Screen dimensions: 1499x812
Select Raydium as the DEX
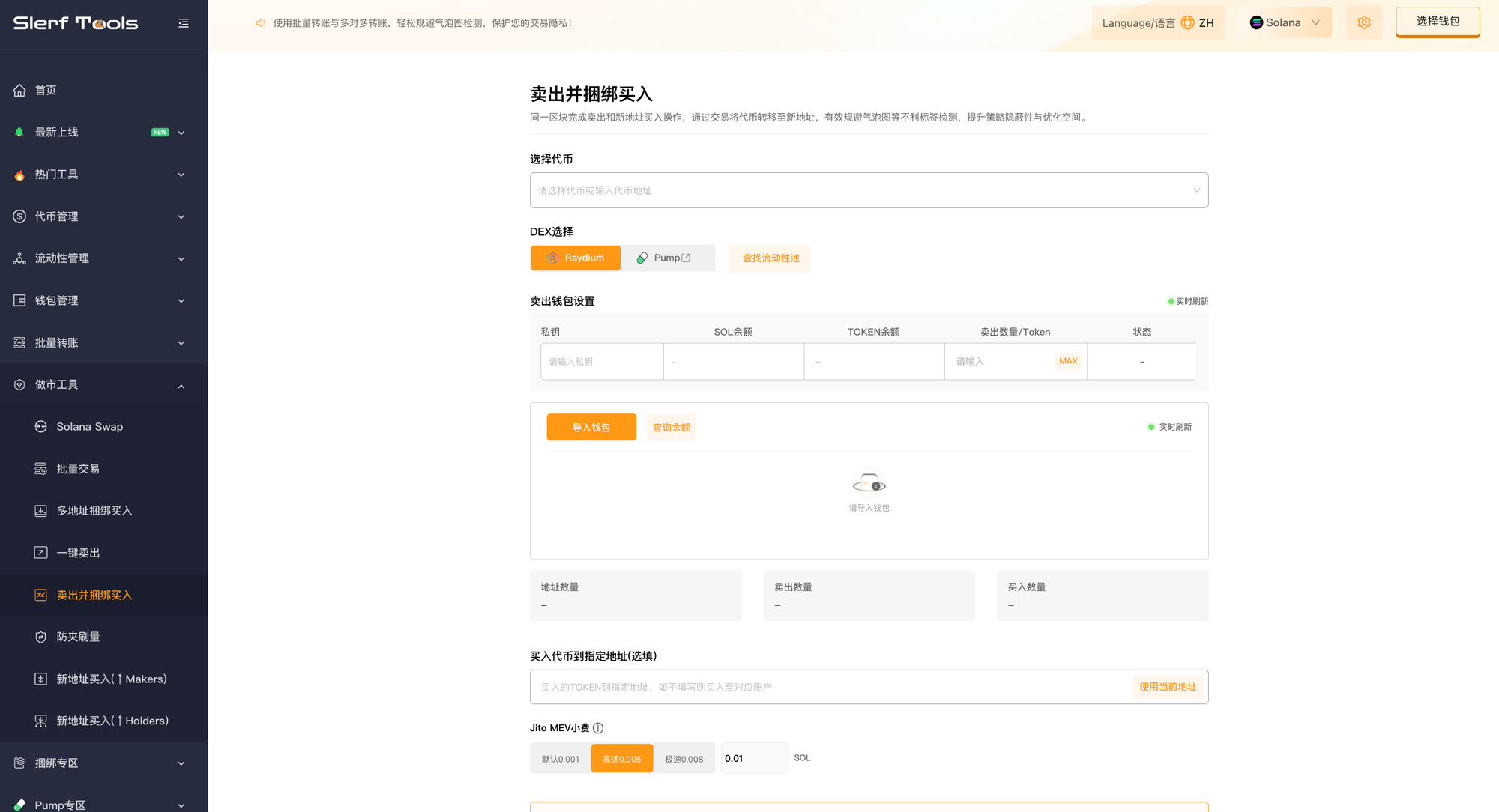576,258
